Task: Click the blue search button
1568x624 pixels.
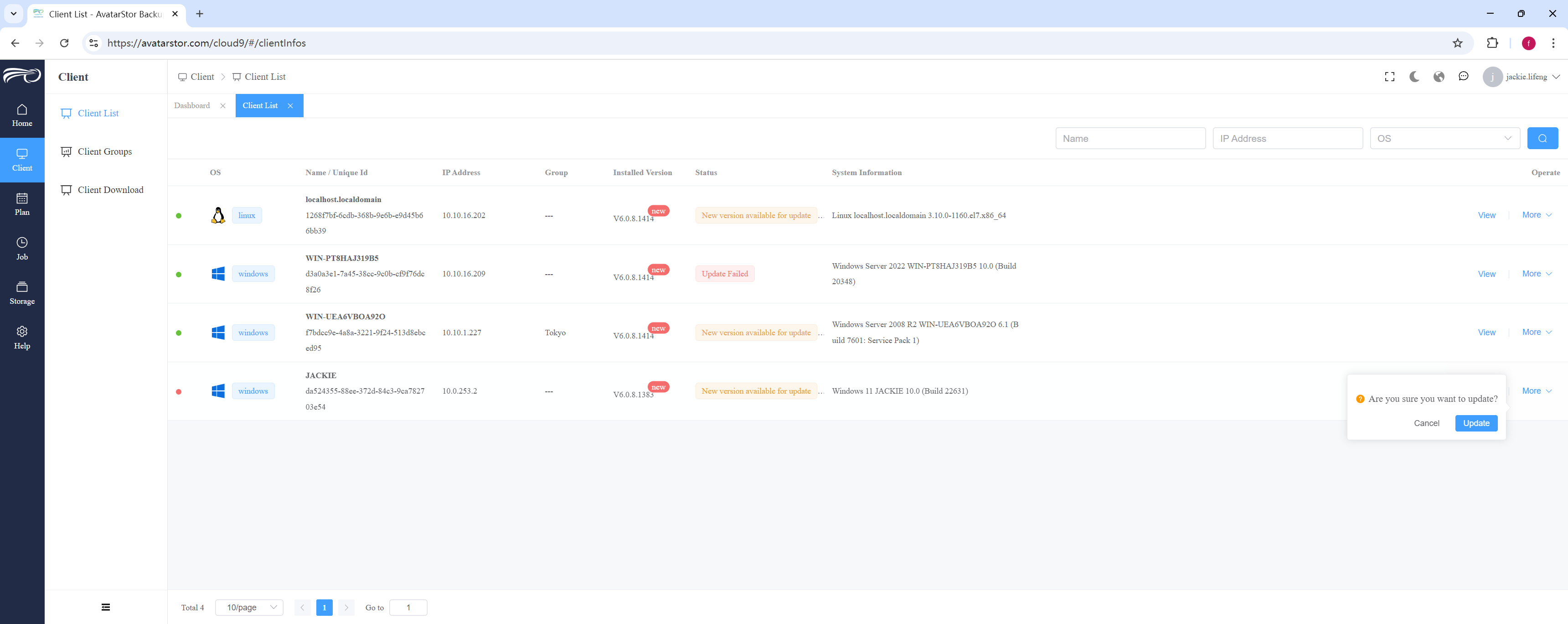Action: [1542, 138]
